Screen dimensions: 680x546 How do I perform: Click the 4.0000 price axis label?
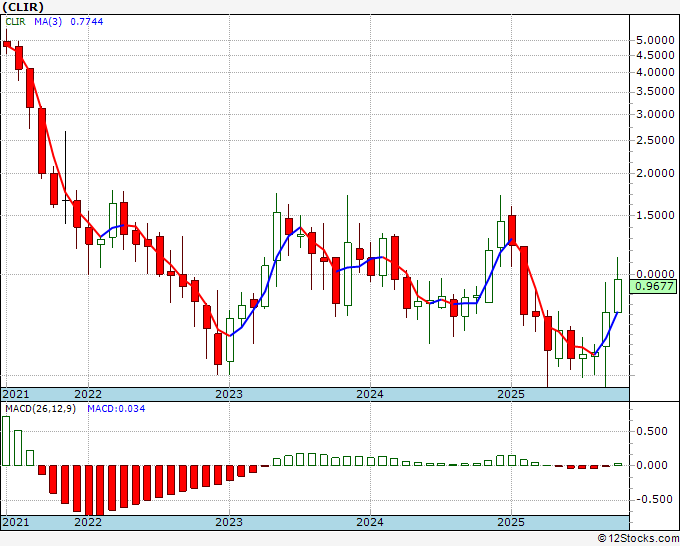coord(655,72)
